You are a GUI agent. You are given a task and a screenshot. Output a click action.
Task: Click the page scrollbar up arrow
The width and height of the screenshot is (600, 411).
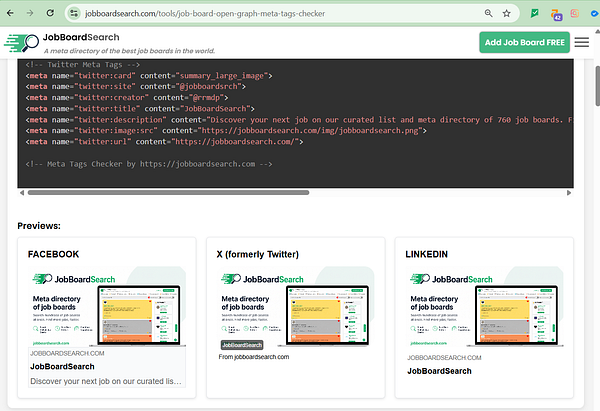click(597, 31)
